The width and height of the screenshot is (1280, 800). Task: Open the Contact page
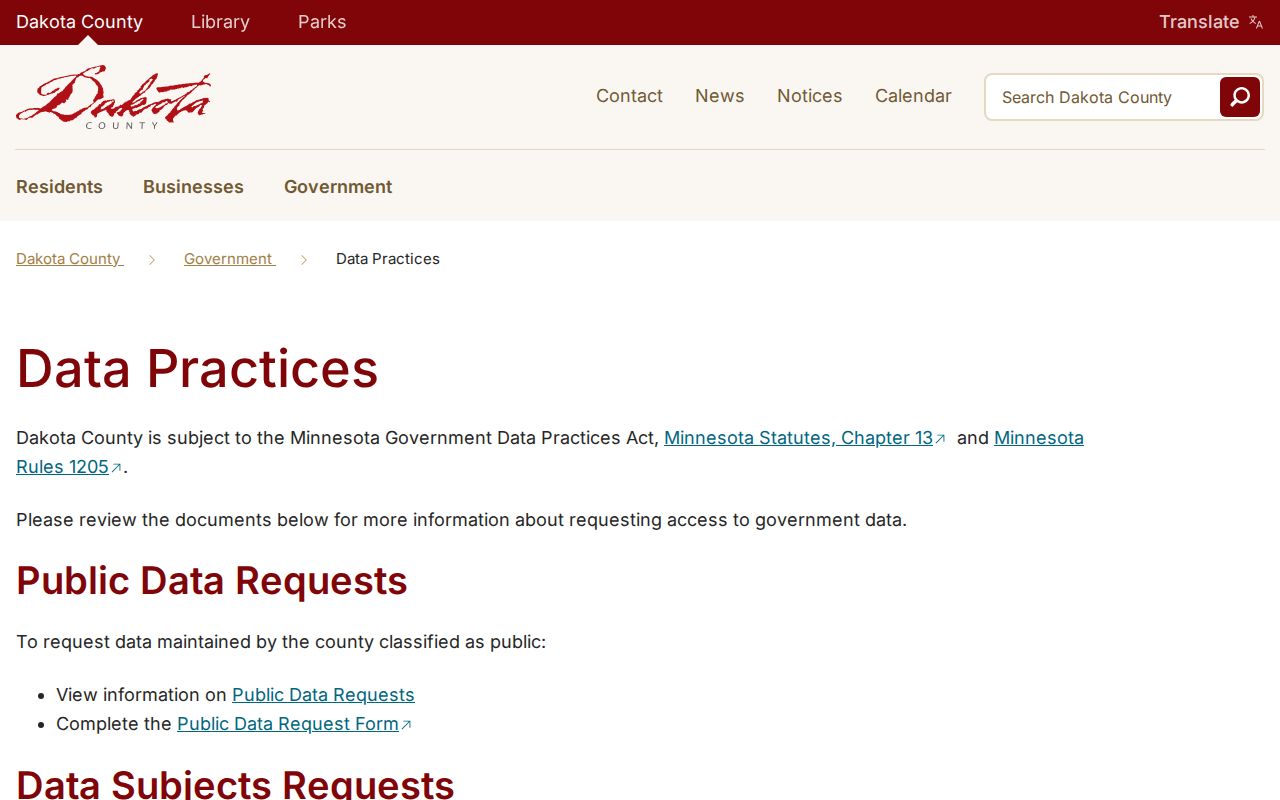pos(629,96)
